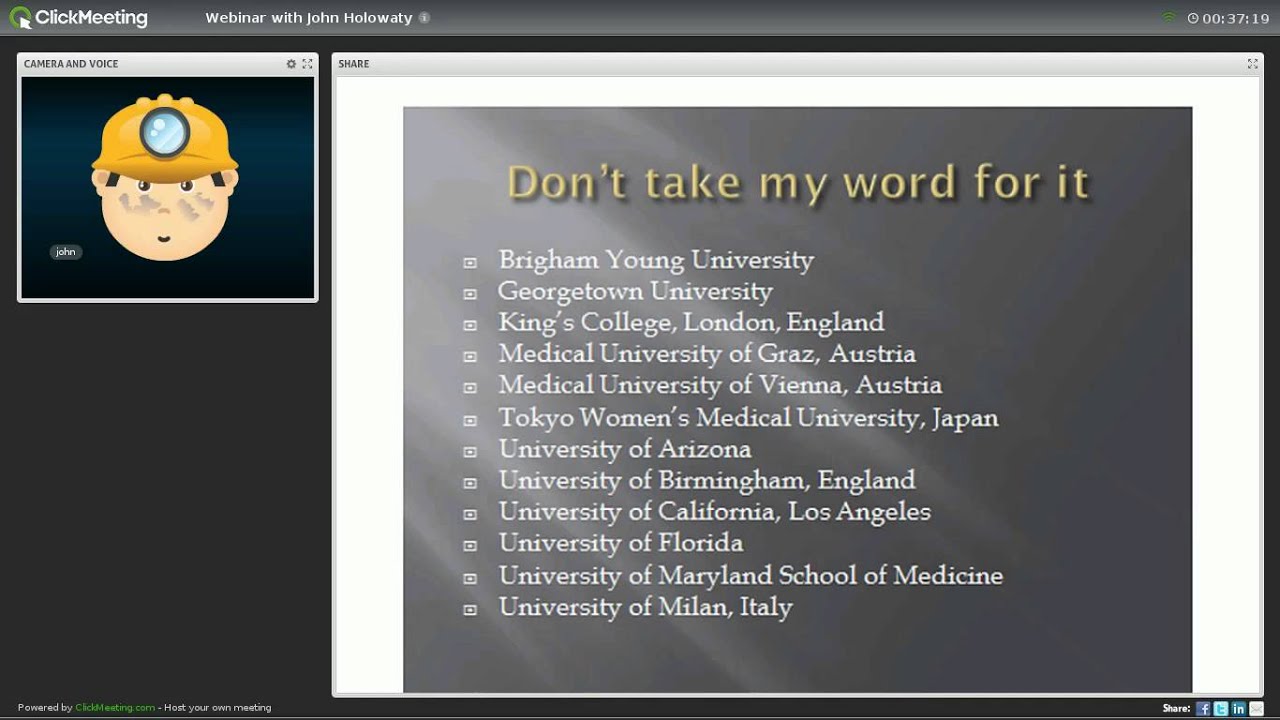The height and width of the screenshot is (720, 1280).
Task: Click the slide heading Don't take my word for it
Action: pos(797,184)
